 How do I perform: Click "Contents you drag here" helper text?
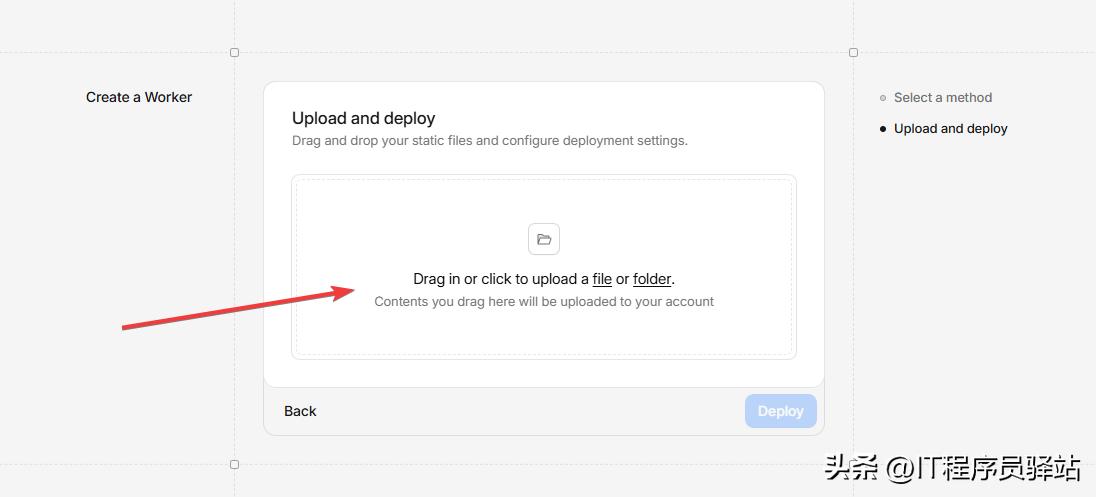click(544, 301)
